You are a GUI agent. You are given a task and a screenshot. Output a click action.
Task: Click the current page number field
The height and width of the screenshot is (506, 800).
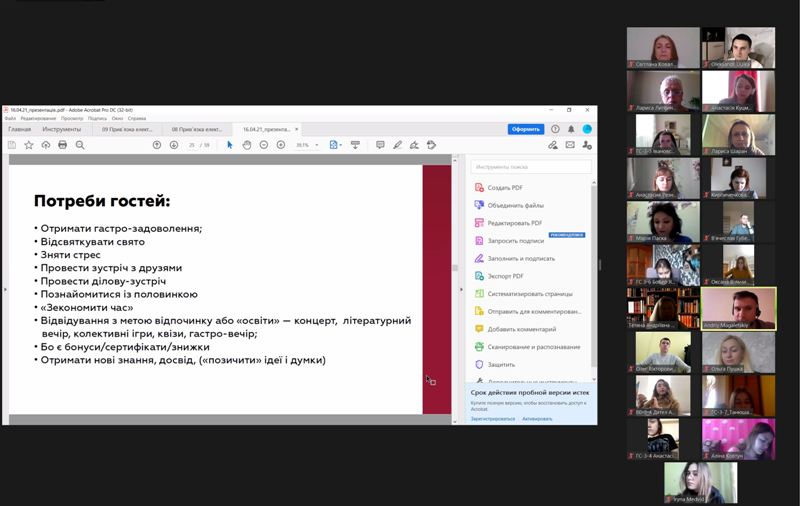pos(192,145)
